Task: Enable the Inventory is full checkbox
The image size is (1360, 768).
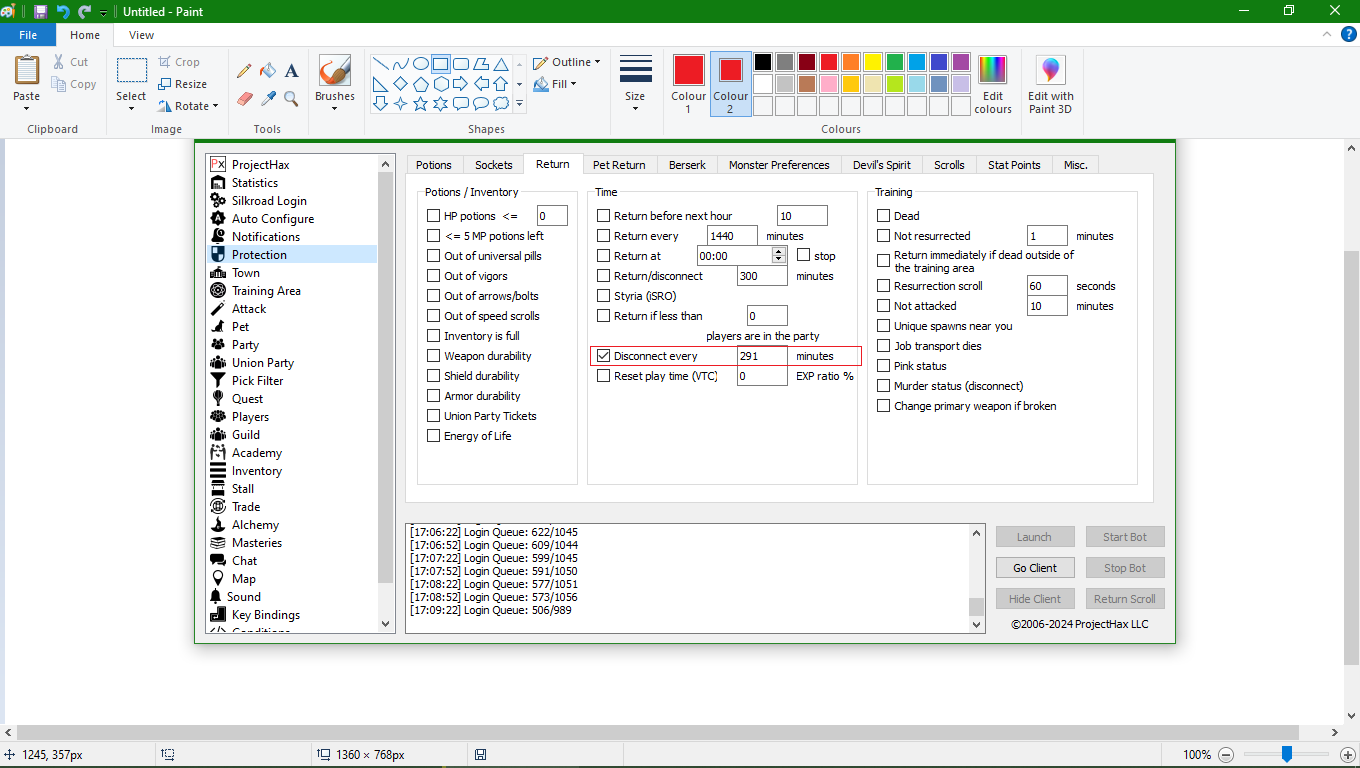Action: (434, 336)
